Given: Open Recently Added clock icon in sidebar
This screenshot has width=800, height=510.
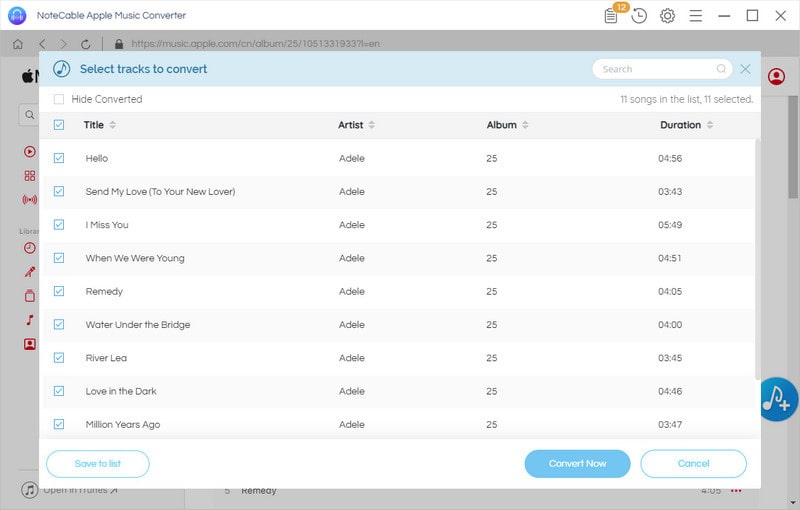Looking at the screenshot, I should [x=30, y=248].
